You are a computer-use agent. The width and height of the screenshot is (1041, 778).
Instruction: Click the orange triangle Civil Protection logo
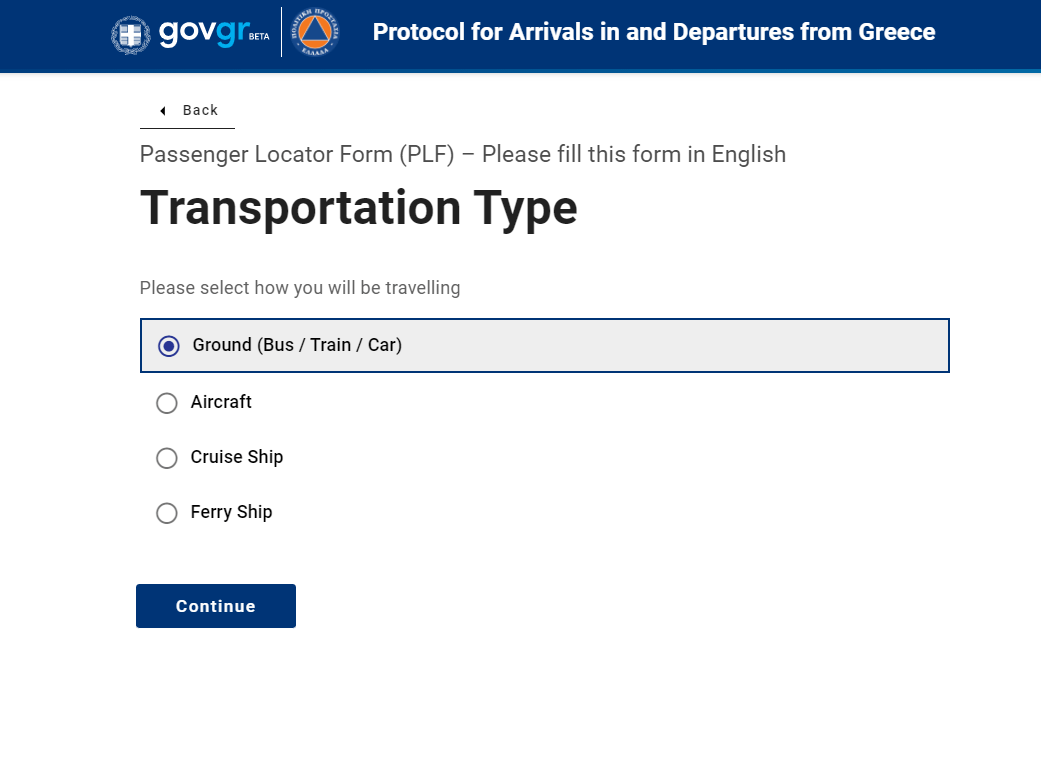click(315, 32)
